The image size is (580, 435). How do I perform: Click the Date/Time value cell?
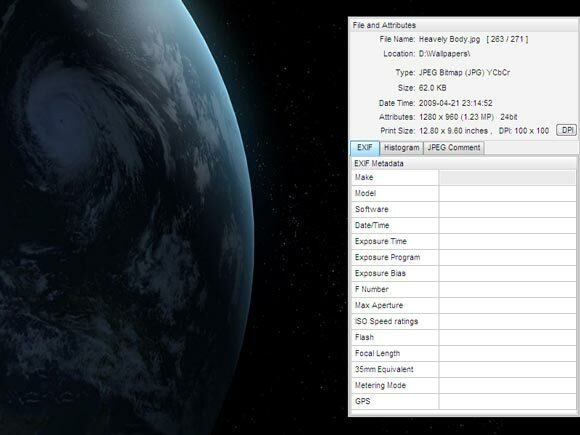pyautogui.click(x=507, y=225)
